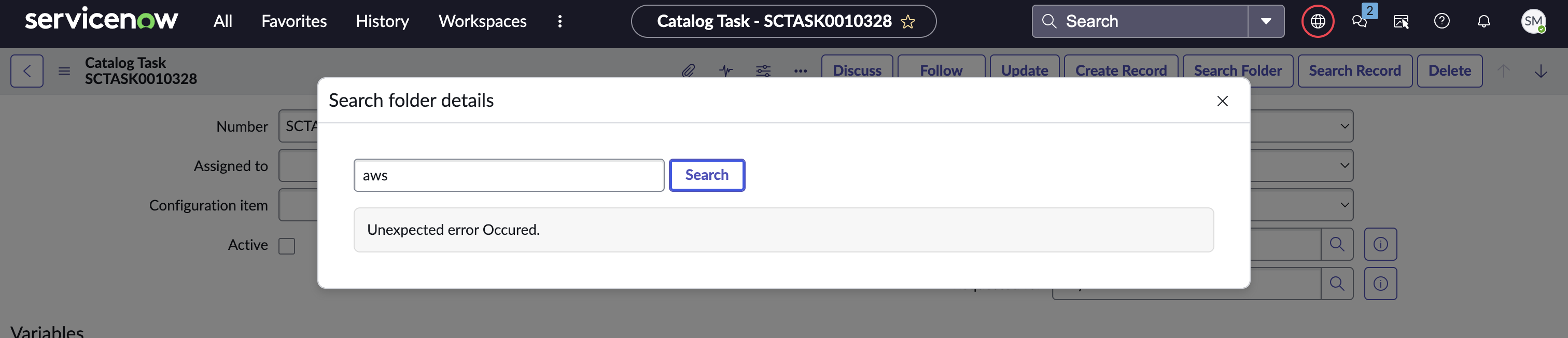Click the folder search text field
This screenshot has height=338, width=1568.
tap(508, 175)
